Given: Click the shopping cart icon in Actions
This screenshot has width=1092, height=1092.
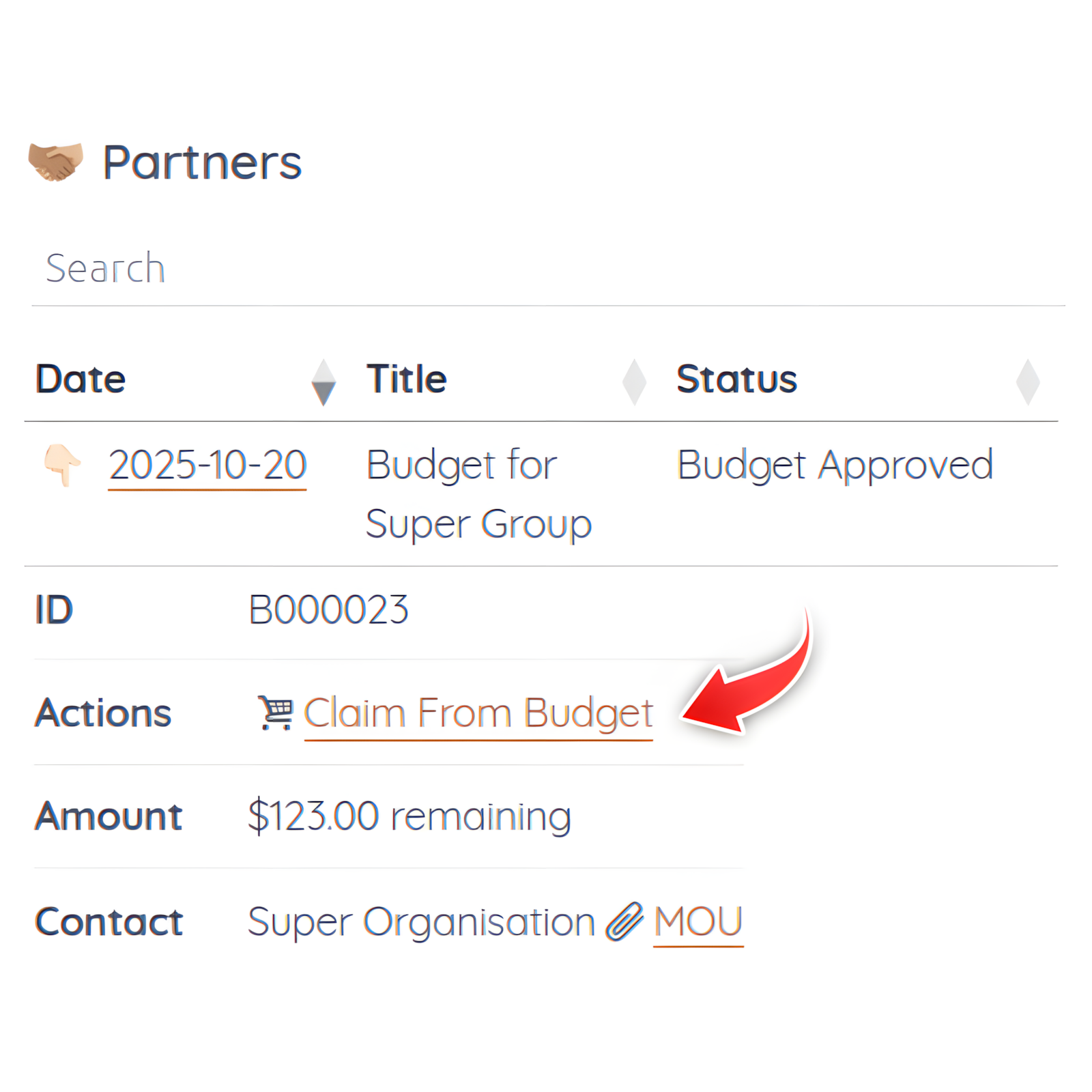Looking at the screenshot, I should tap(275, 713).
